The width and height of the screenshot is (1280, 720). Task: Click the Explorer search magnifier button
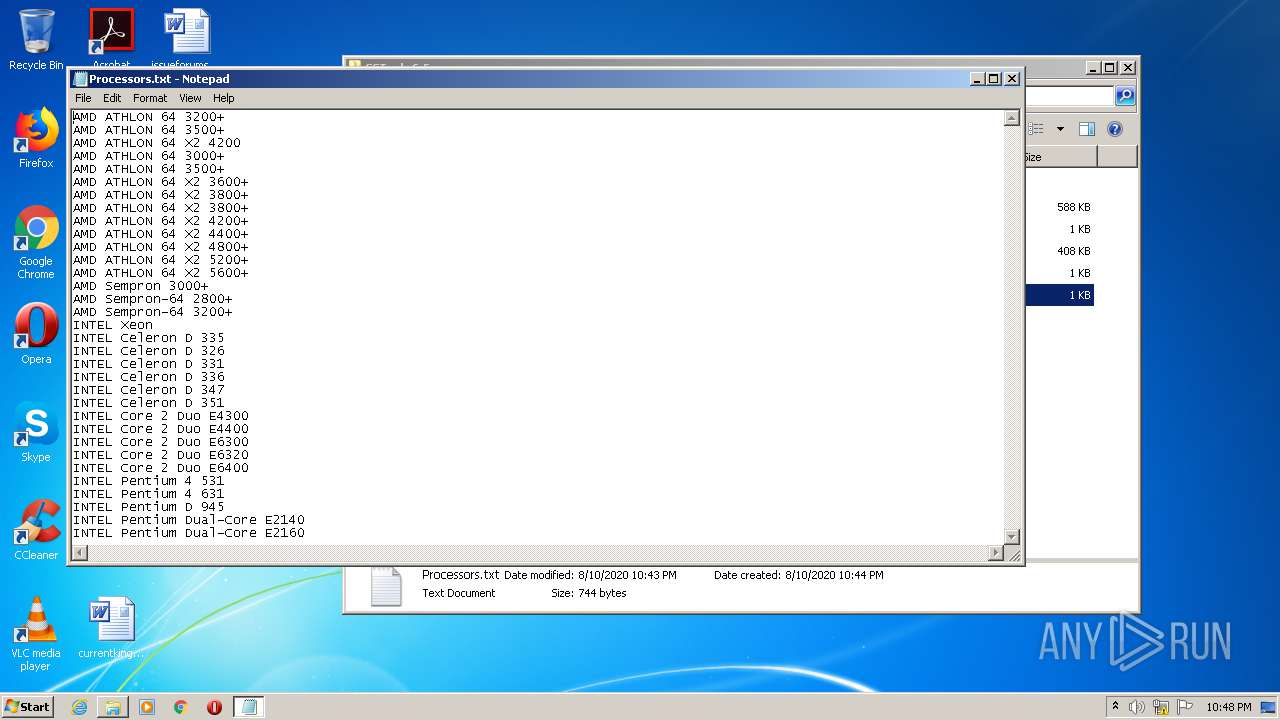pos(1125,96)
